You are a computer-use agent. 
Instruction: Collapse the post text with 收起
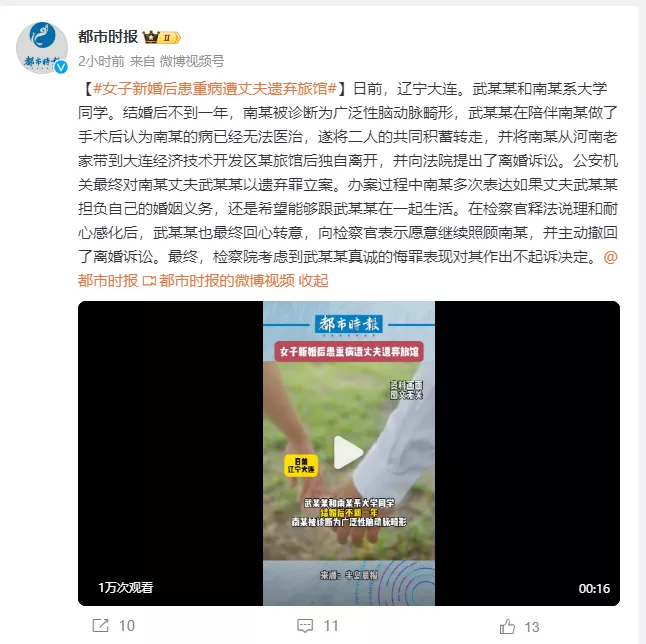pos(313,281)
